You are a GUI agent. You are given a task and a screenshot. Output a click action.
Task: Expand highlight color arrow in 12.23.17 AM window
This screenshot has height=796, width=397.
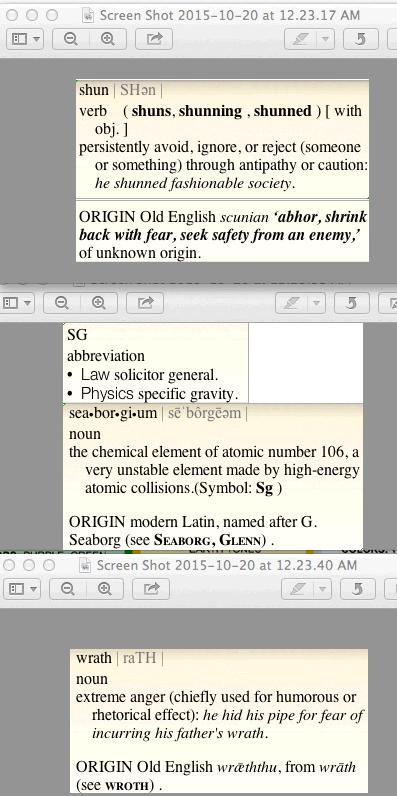[325, 39]
